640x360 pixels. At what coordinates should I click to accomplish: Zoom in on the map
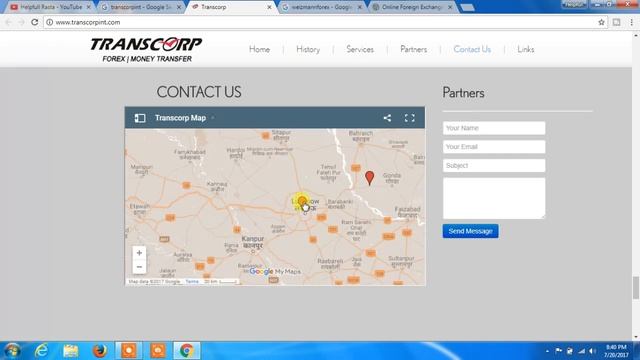click(x=139, y=253)
